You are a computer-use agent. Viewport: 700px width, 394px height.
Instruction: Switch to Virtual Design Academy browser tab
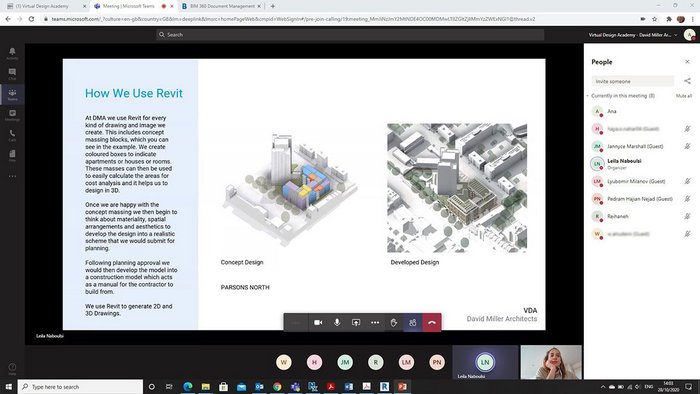pos(45,6)
